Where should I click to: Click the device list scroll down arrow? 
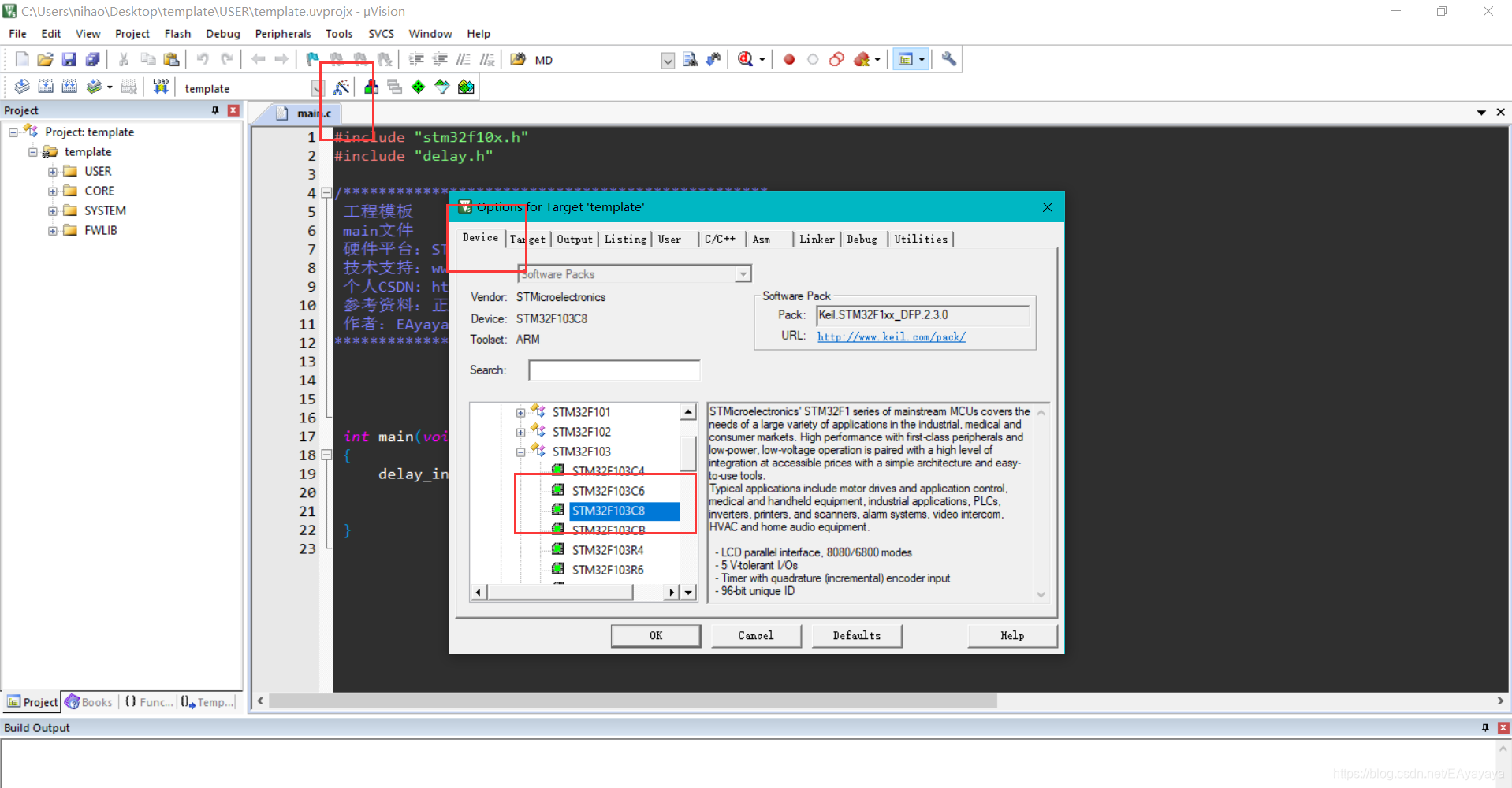688,592
